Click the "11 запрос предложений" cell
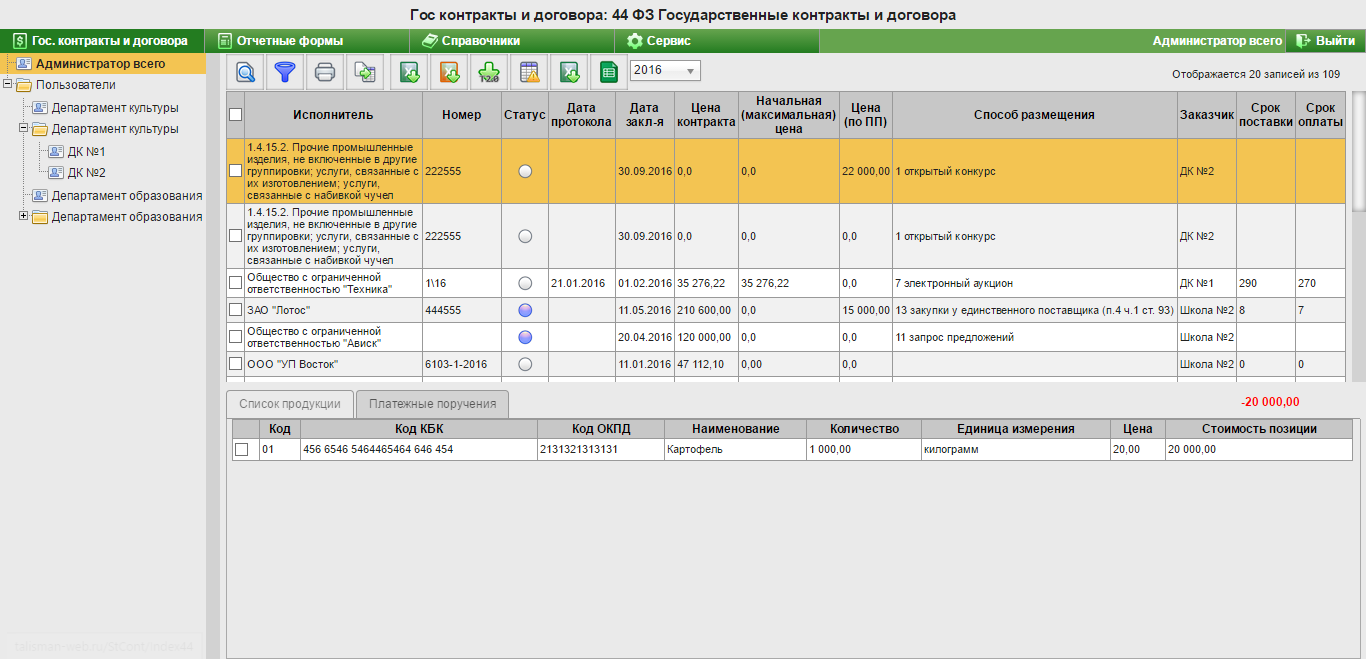Viewport: 1366px width, 659px height. pyautogui.click(x=1034, y=337)
